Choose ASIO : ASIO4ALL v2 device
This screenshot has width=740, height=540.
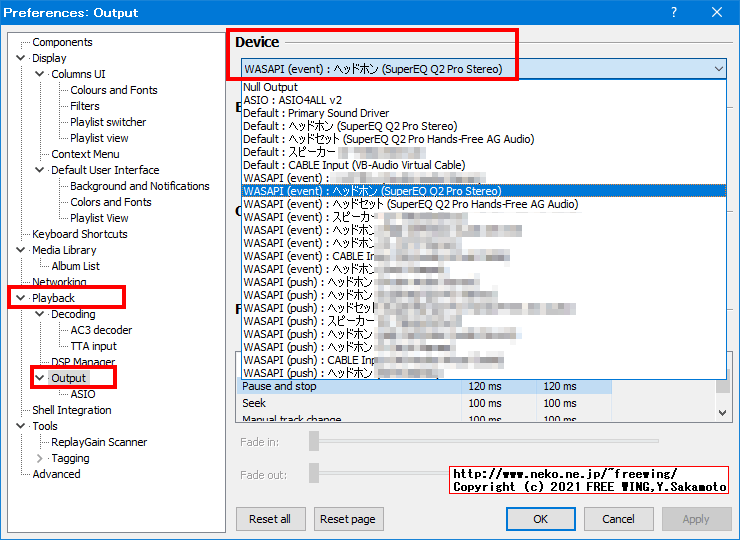[292, 100]
